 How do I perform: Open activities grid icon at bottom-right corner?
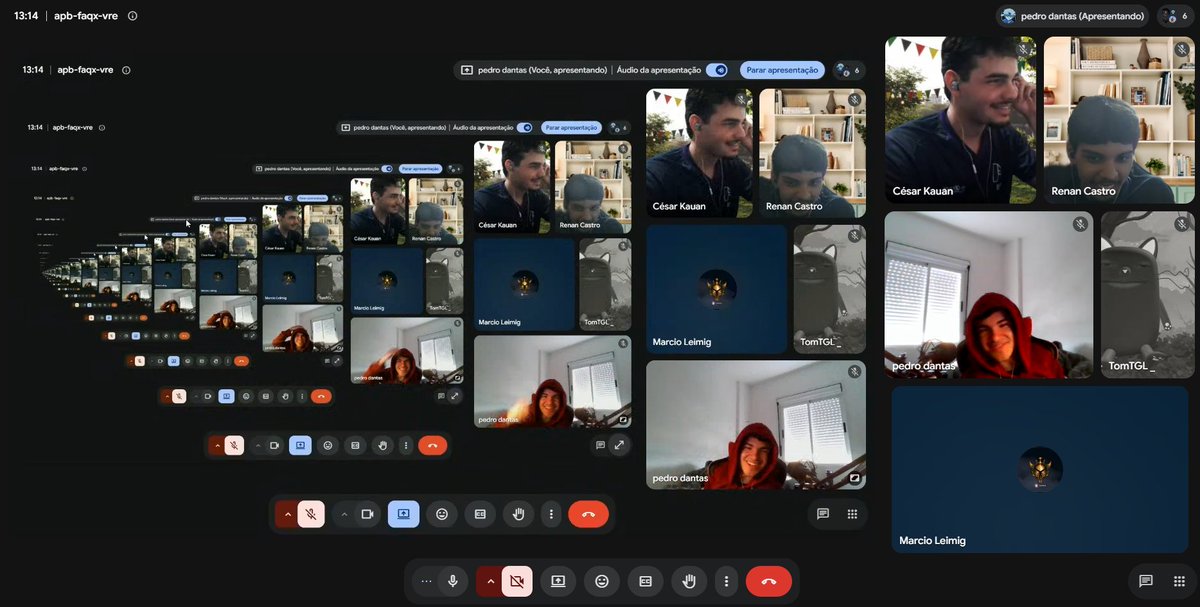[x=1178, y=581]
